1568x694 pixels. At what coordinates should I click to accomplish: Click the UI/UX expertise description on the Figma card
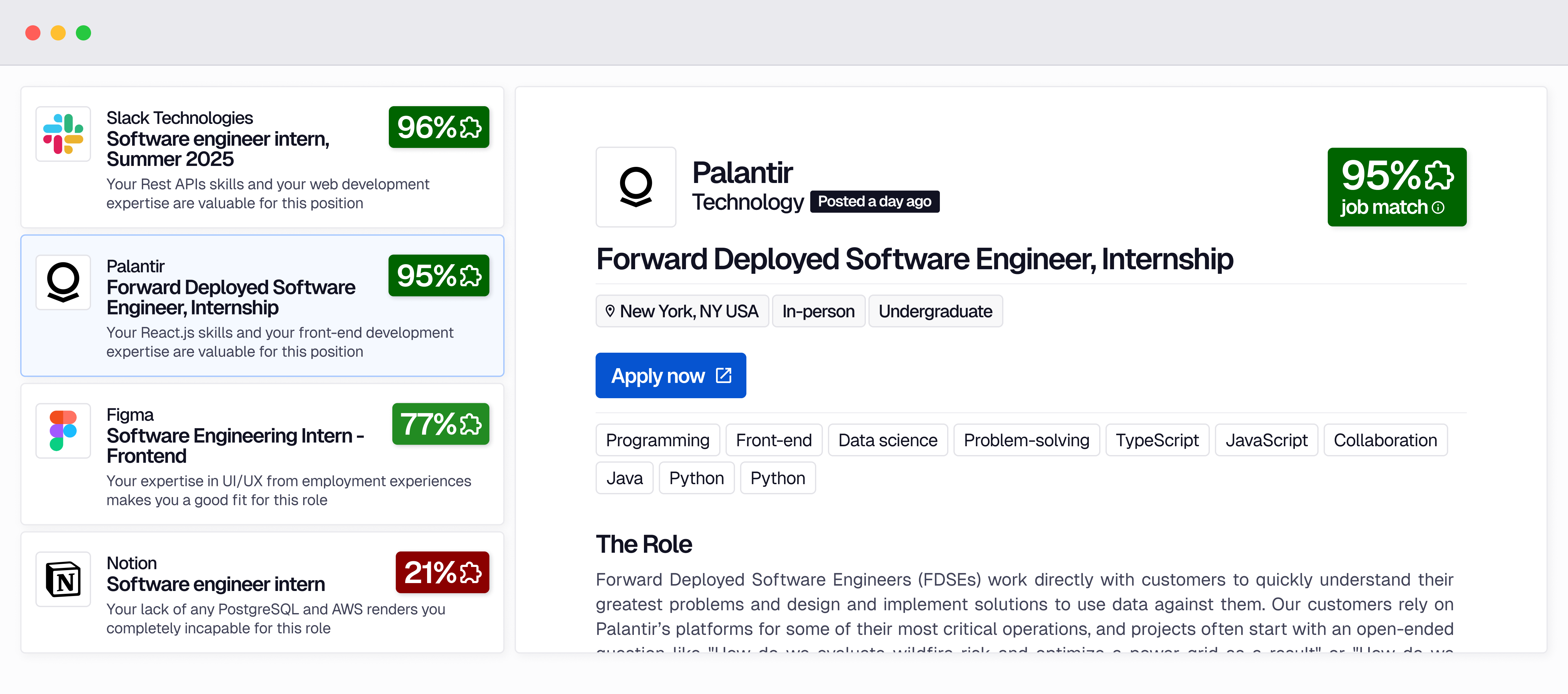289,490
